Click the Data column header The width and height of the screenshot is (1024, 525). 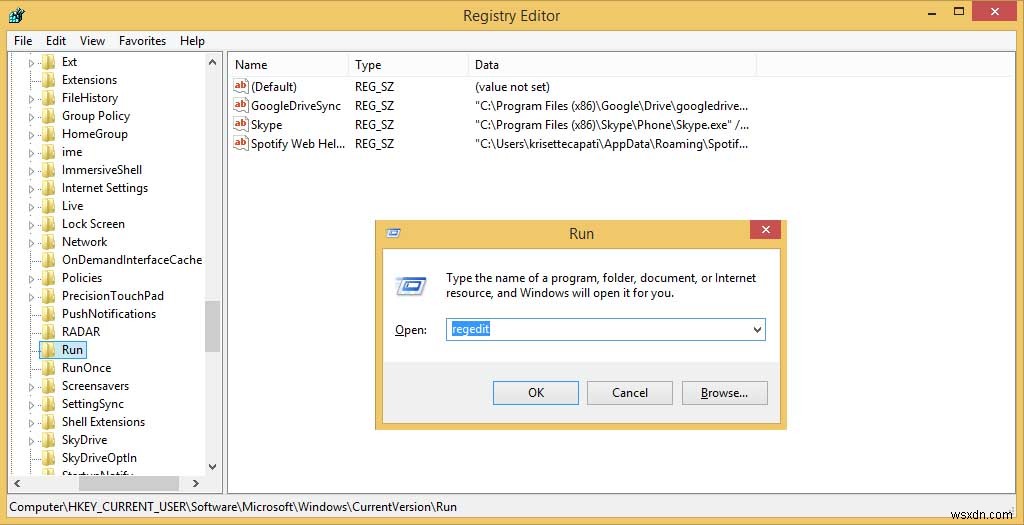pyautogui.click(x=613, y=65)
